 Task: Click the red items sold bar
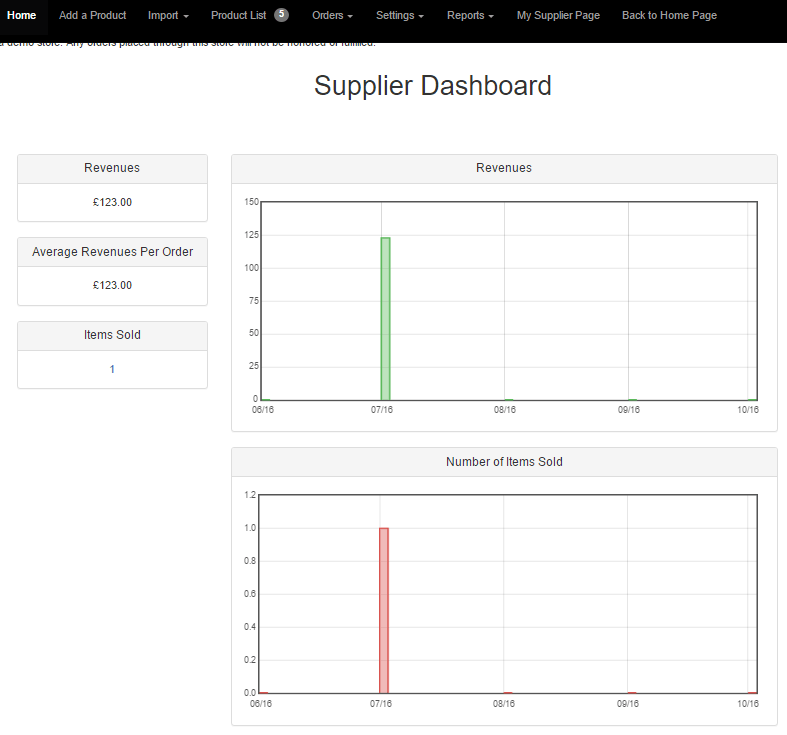(383, 610)
